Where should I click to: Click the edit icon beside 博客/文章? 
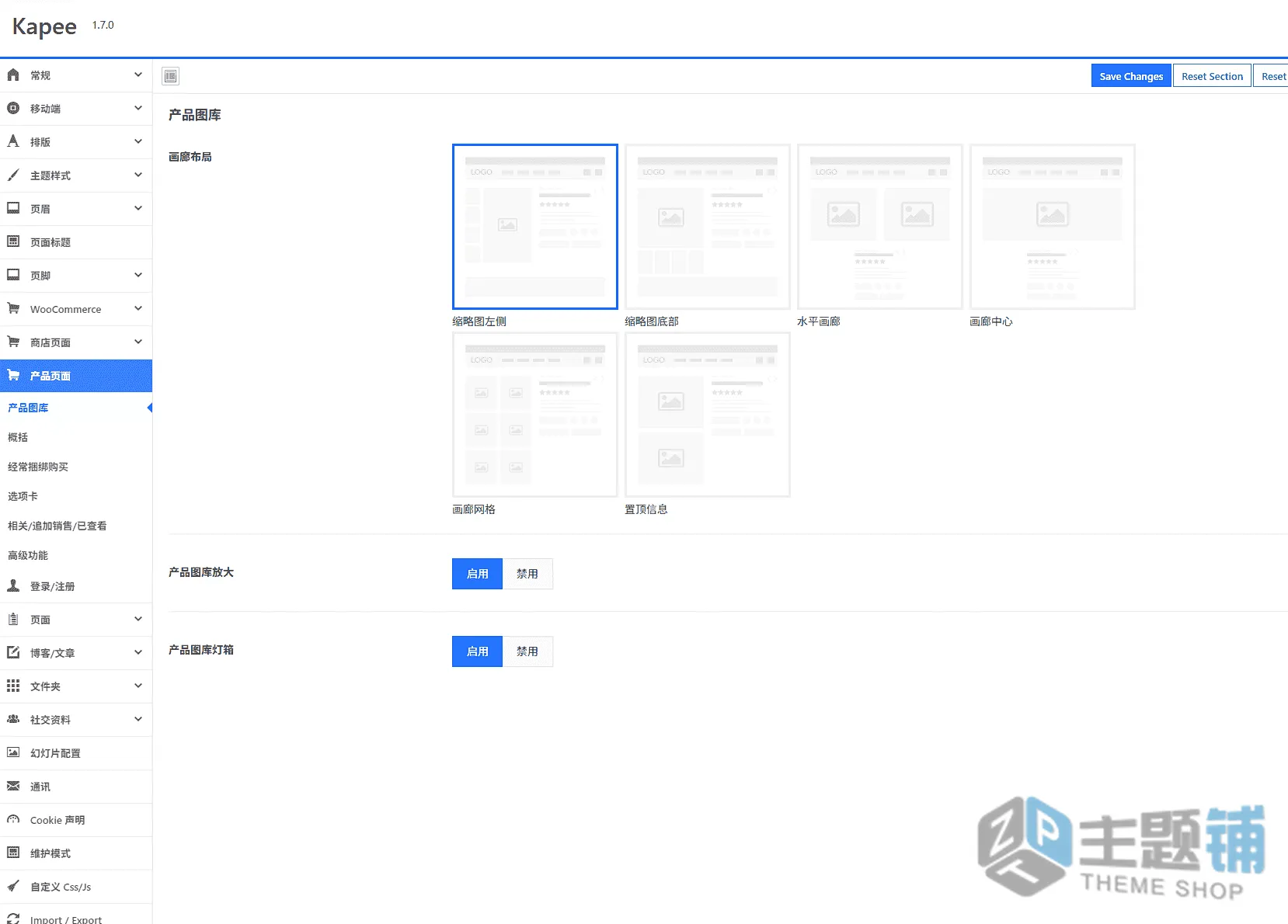click(13, 652)
